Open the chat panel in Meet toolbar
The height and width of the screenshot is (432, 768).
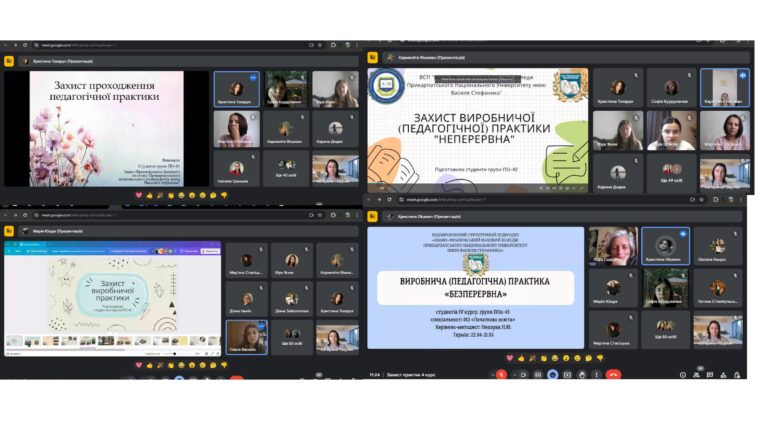pos(710,375)
